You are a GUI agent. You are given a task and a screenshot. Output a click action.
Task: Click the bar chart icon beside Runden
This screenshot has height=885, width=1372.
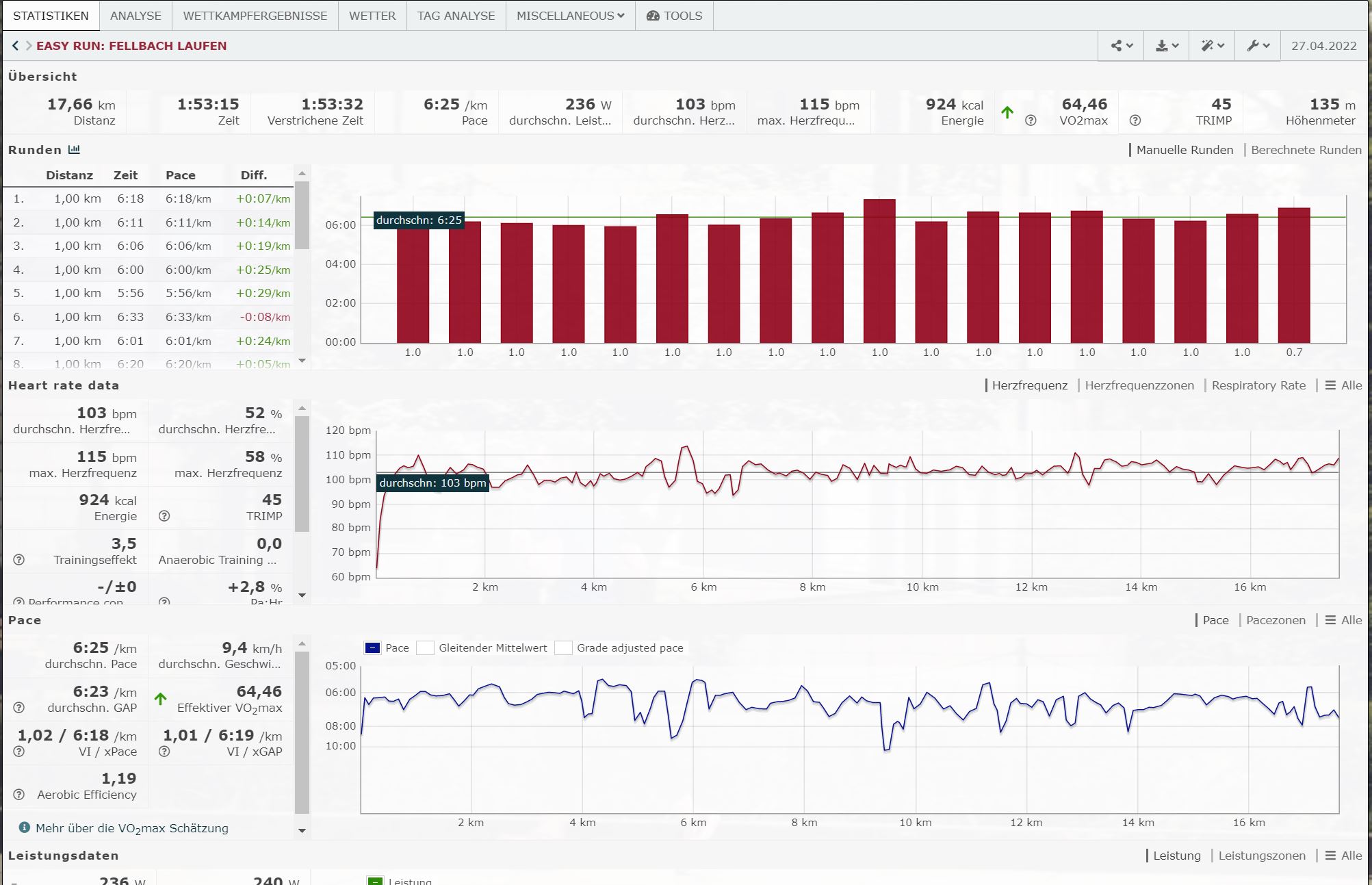74,149
